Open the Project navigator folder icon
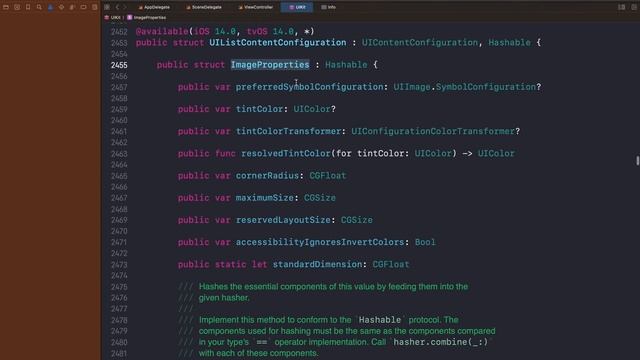This screenshot has height=360, width=640. (x=6, y=7)
